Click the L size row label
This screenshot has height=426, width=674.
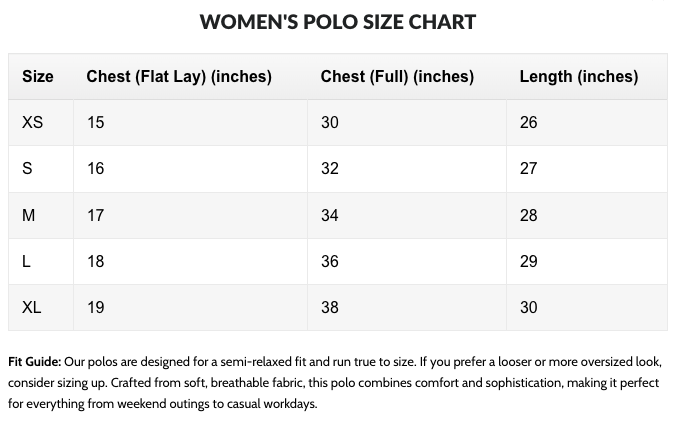[26, 261]
